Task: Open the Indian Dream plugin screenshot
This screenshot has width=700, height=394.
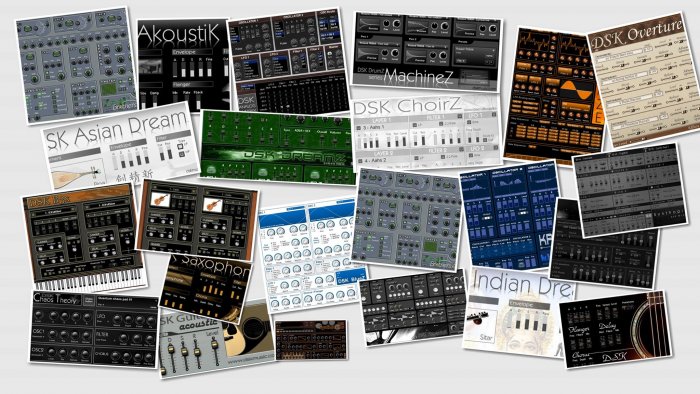Action: pyautogui.click(x=518, y=312)
